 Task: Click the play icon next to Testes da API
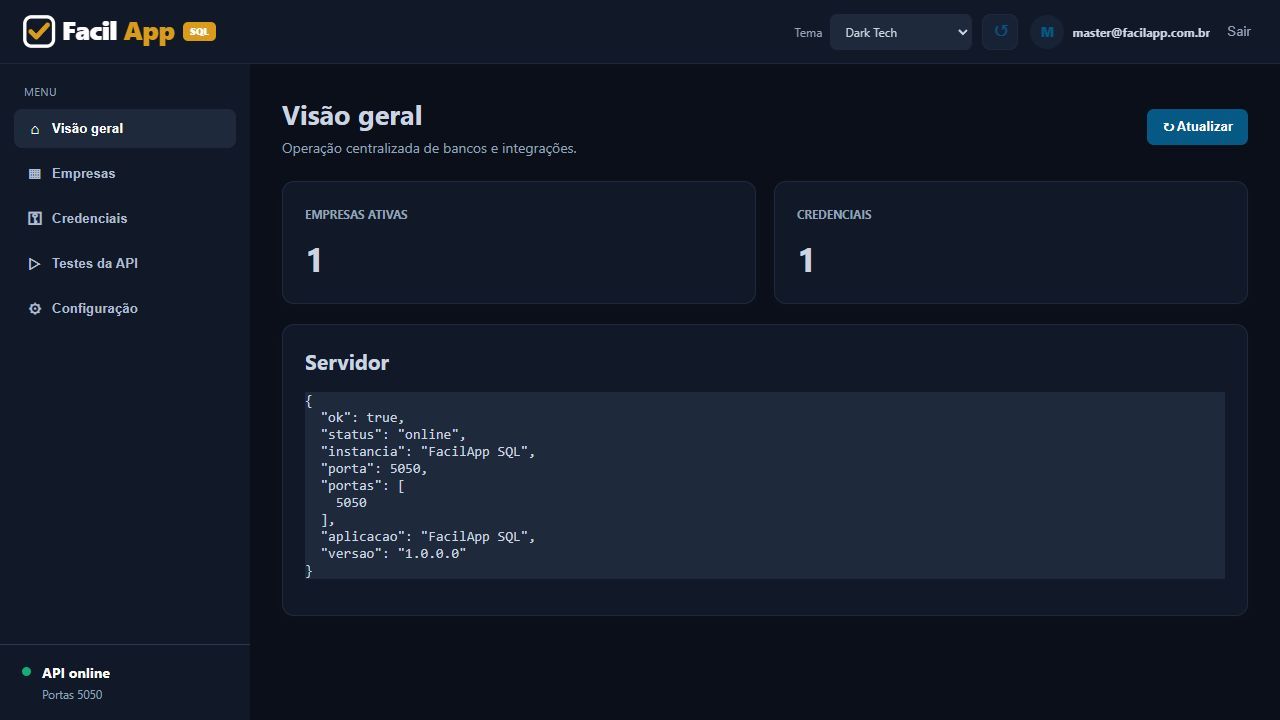point(35,264)
